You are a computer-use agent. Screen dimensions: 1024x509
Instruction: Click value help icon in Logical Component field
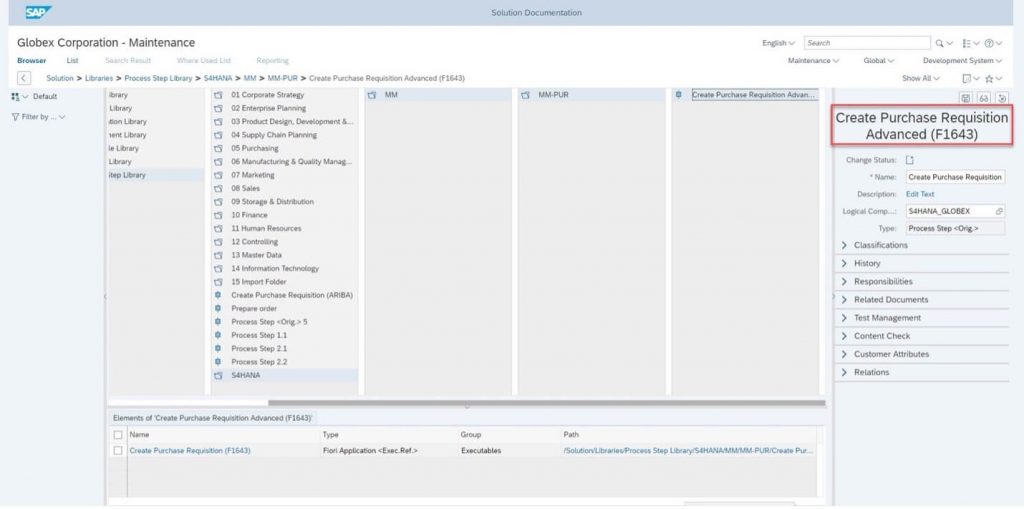point(999,212)
